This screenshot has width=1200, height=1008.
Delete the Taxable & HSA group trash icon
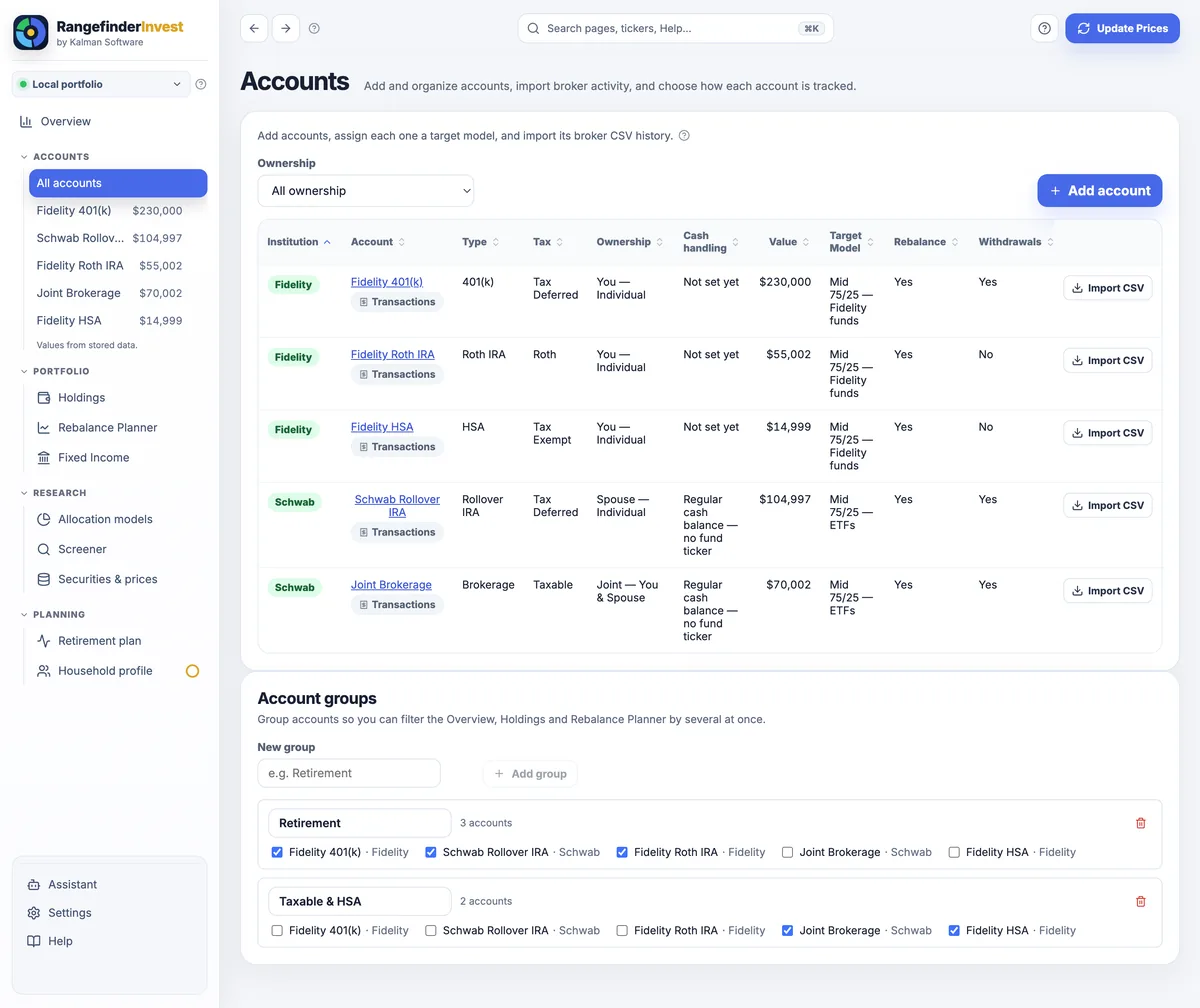1141,901
